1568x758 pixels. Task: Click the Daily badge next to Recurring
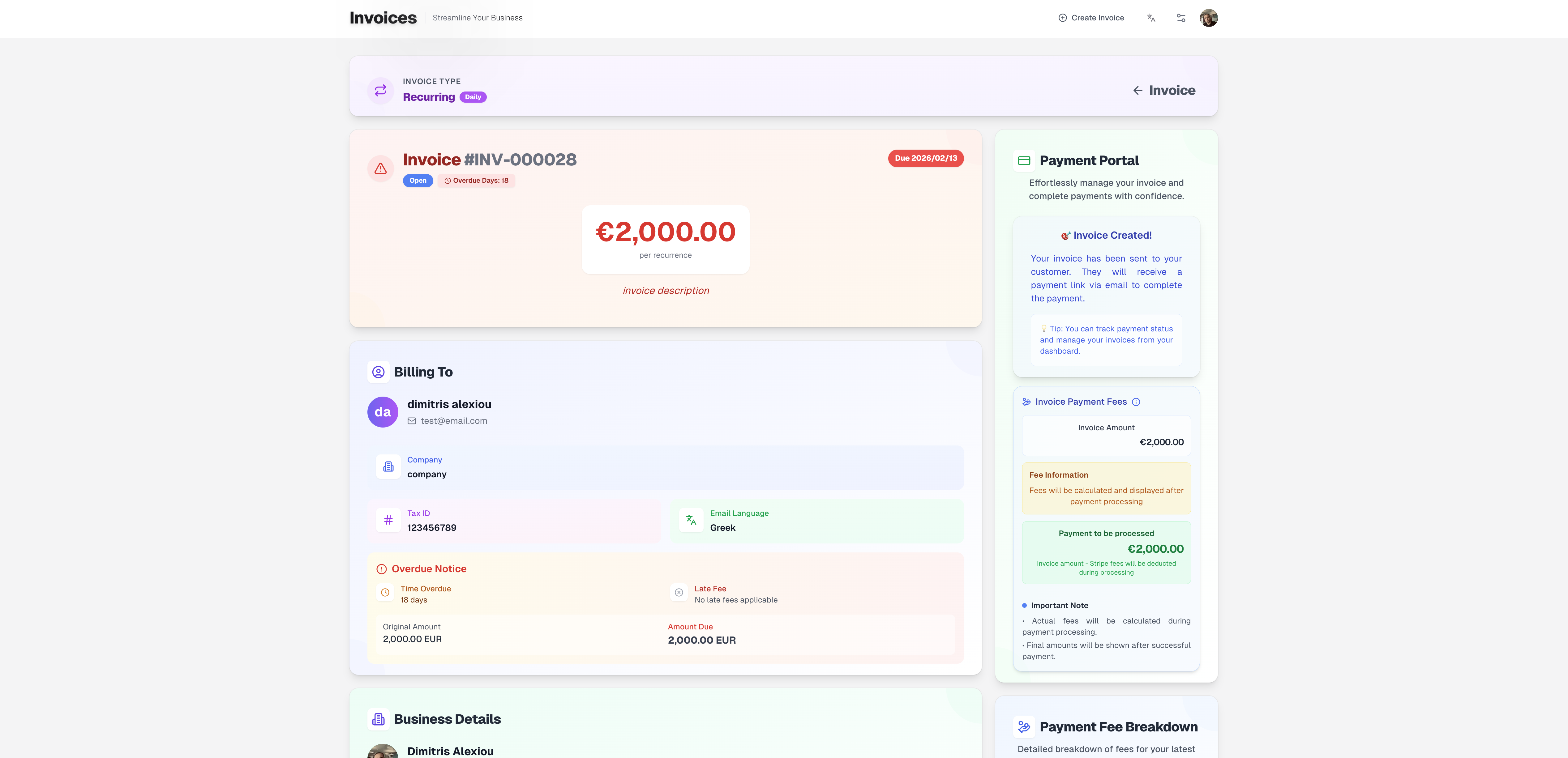coord(473,97)
